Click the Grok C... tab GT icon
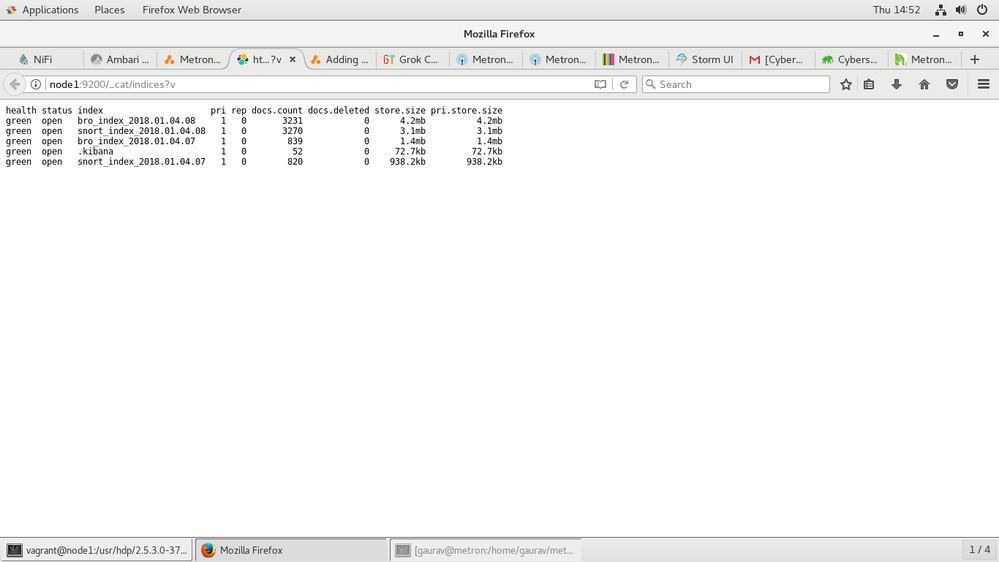 [x=389, y=59]
